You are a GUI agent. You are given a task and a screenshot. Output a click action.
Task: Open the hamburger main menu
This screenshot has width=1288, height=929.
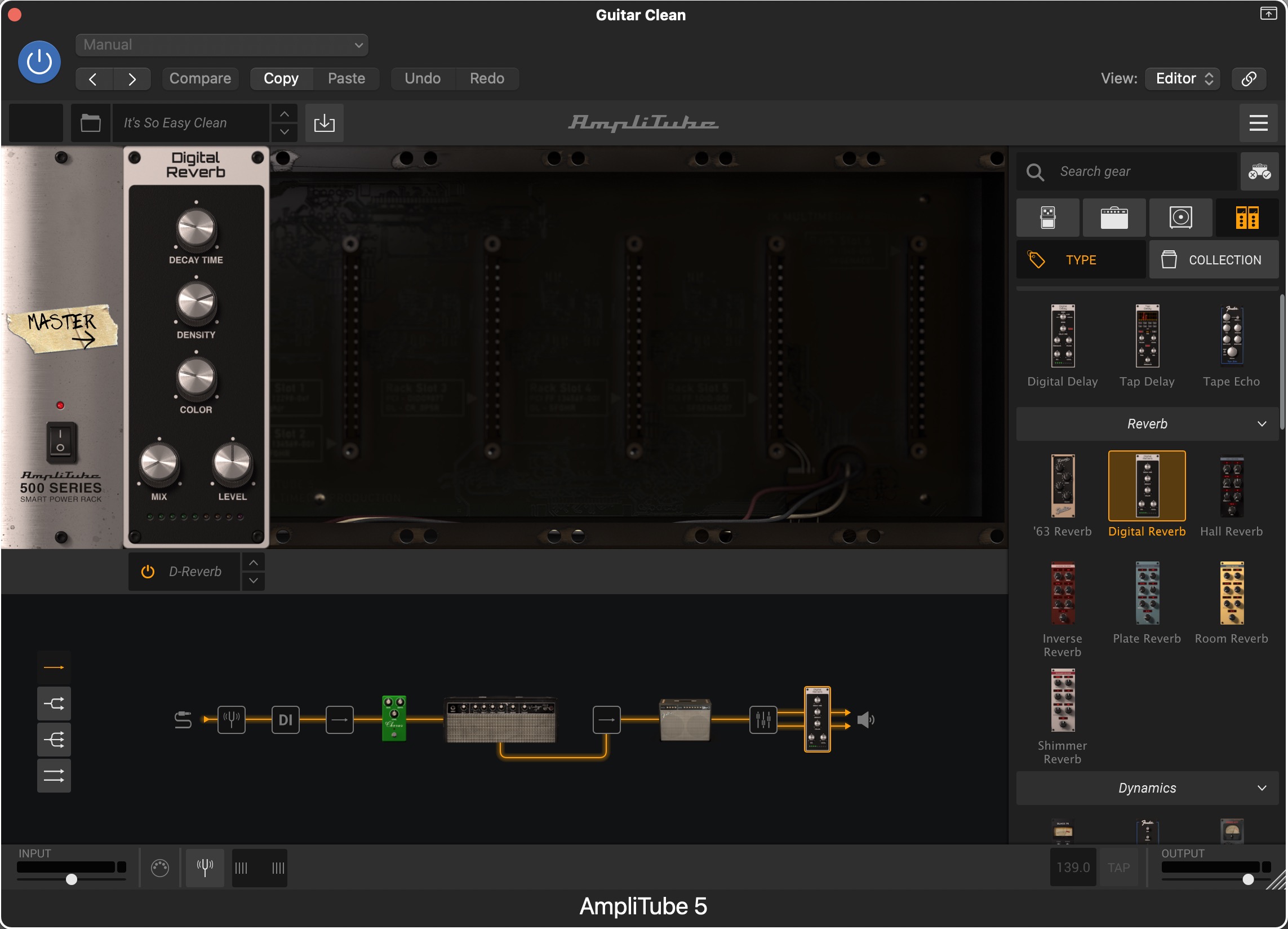coord(1259,123)
